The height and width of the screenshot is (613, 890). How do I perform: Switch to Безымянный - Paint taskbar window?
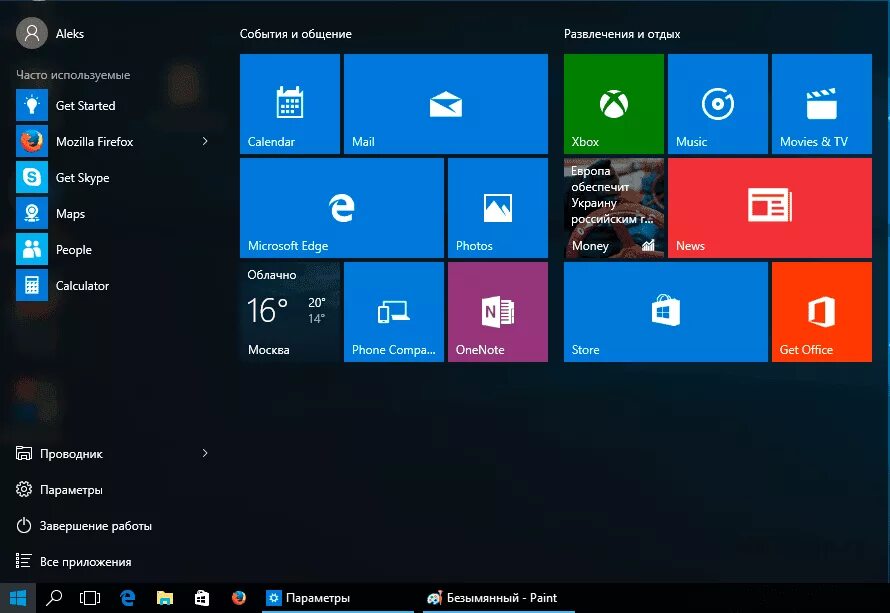click(x=499, y=598)
